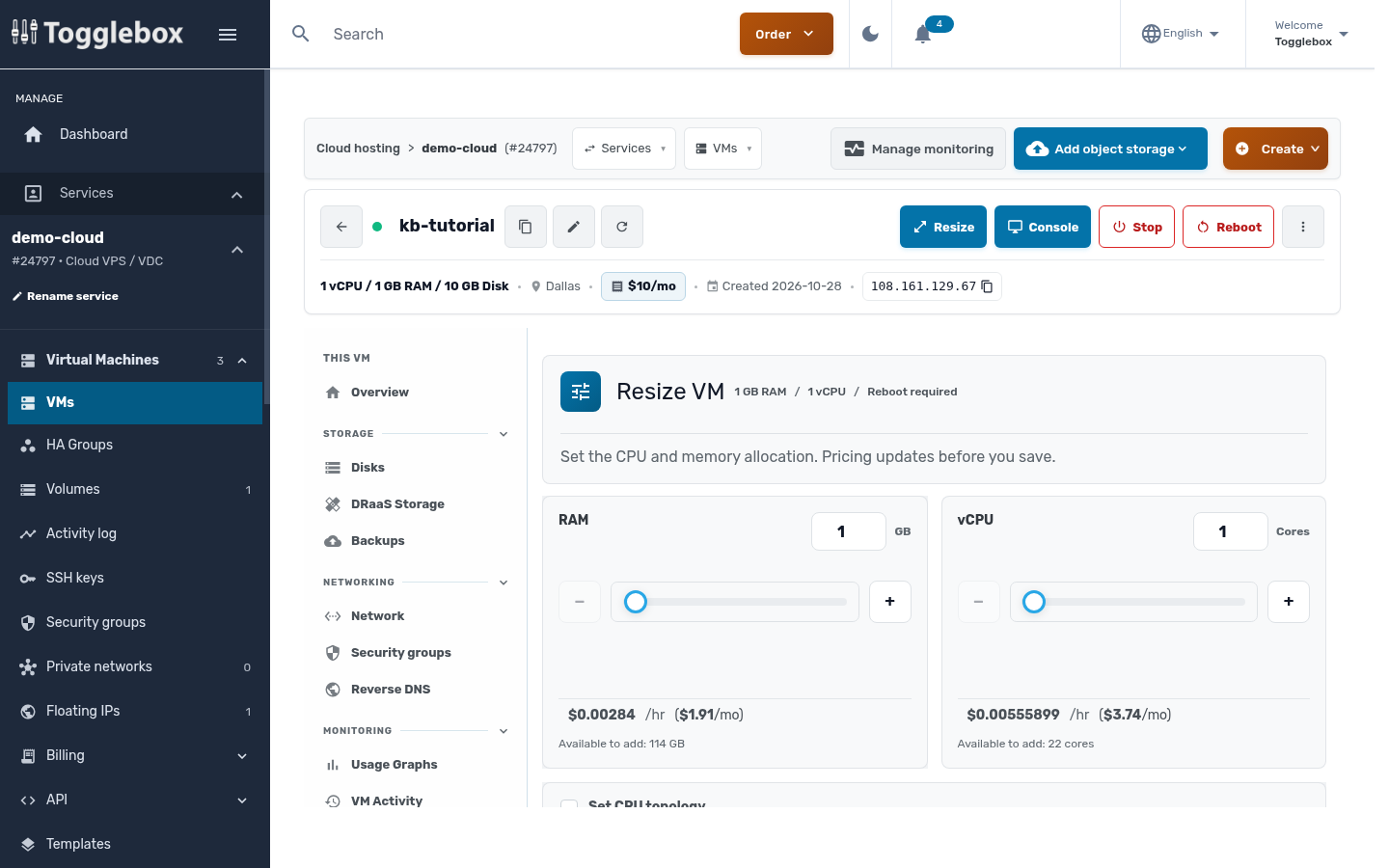Collapse the Networking section
The height and width of the screenshot is (868, 1389).
(x=504, y=583)
